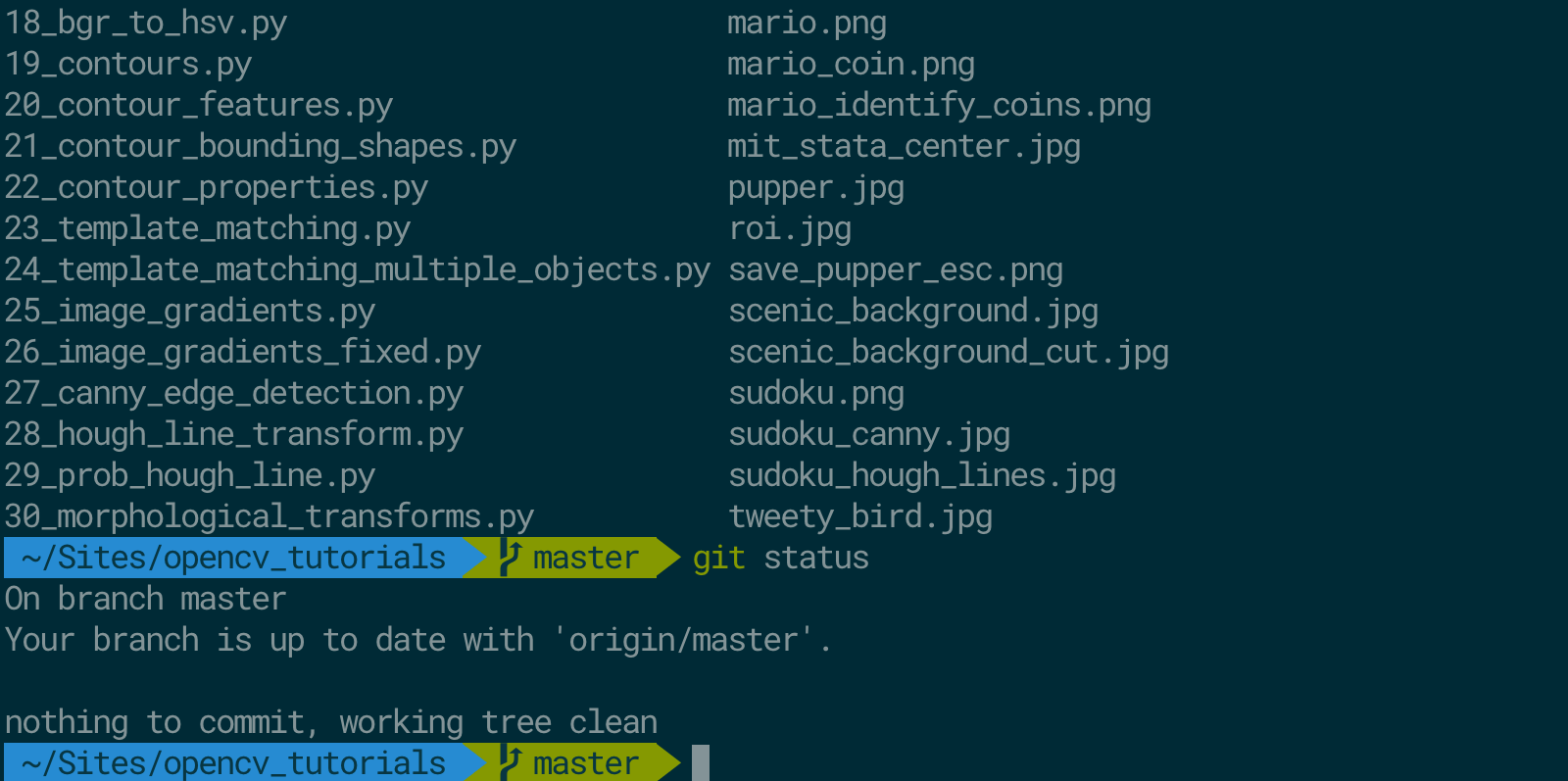Click the file name sudoku_hough_lines.jpg
Viewport: 1568px width, 781px height.
coord(922,475)
